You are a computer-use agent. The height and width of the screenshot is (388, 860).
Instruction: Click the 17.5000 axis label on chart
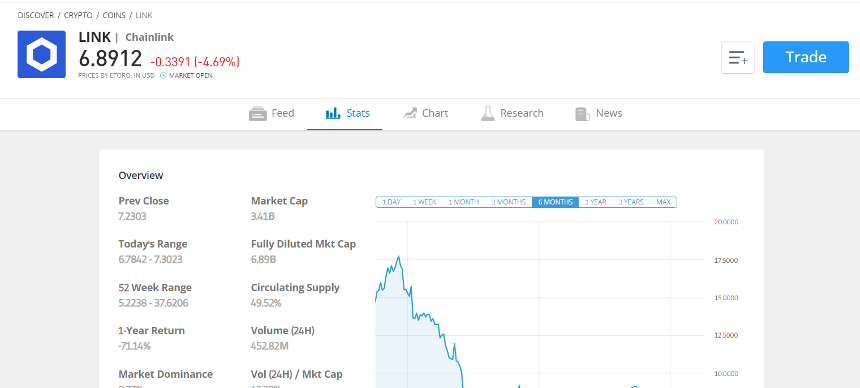click(x=726, y=260)
